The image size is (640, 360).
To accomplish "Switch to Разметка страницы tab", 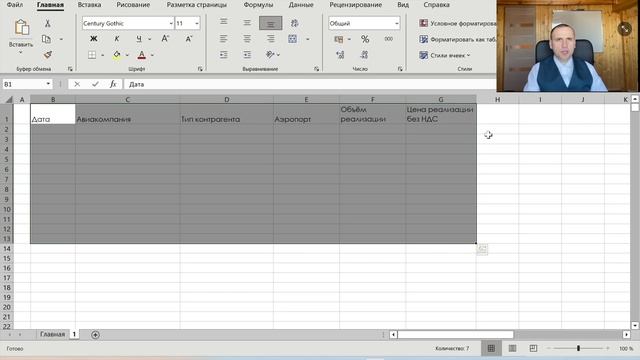I will (197, 5).
